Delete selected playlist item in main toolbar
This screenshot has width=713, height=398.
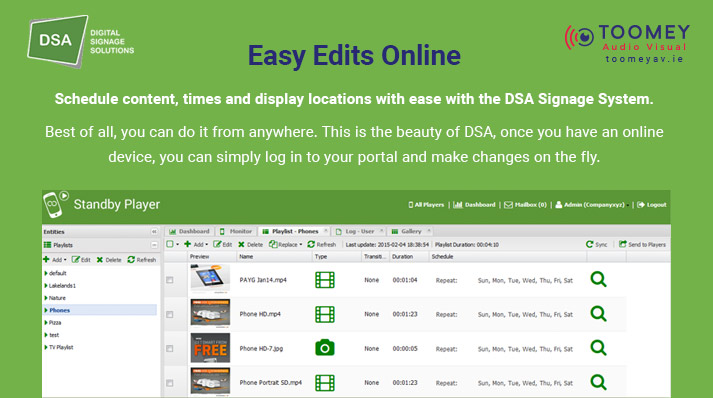point(251,244)
